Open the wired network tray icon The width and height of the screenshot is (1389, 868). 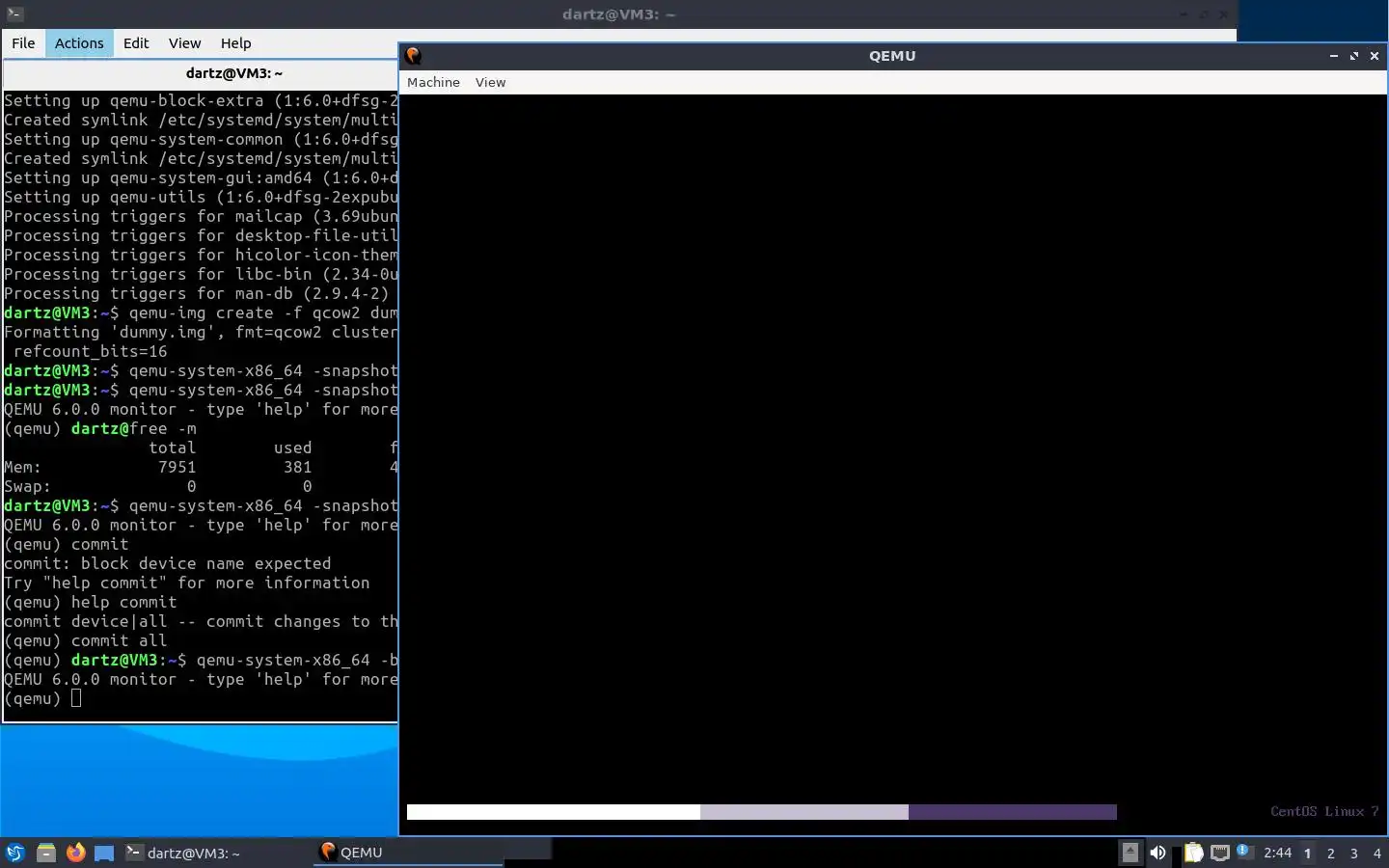1219,853
